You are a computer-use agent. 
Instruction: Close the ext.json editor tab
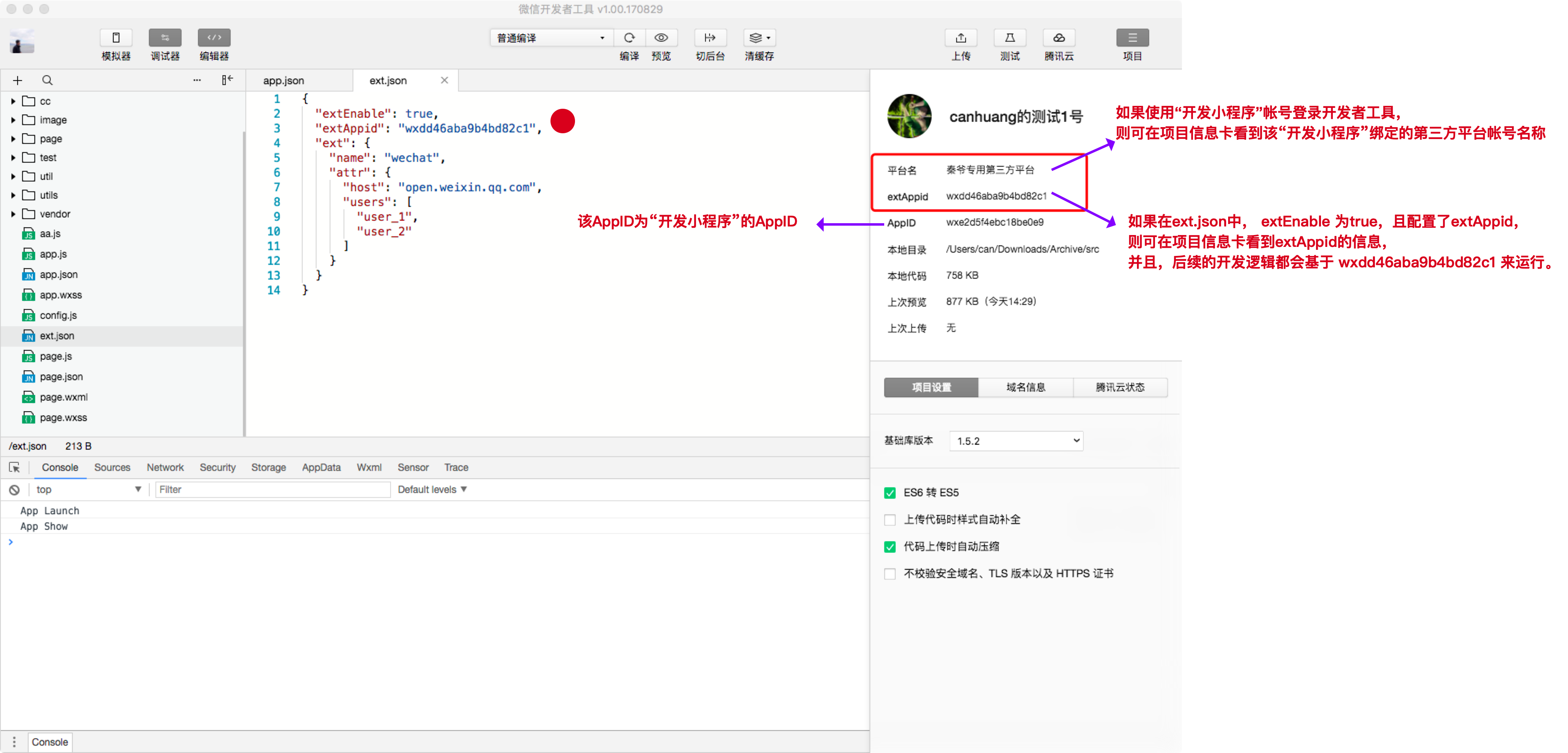point(444,80)
